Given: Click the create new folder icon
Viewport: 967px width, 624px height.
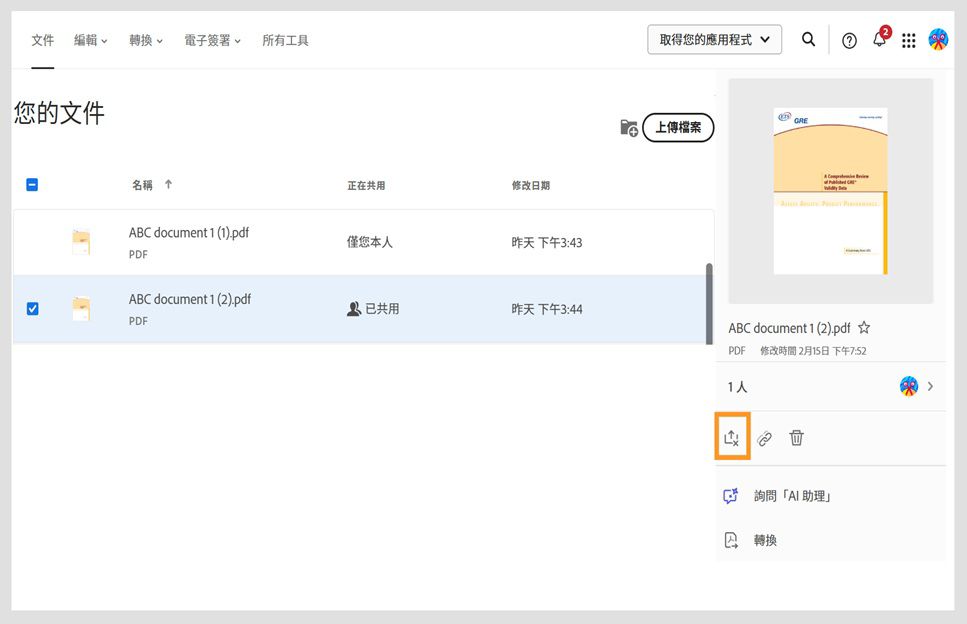Looking at the screenshot, I should (x=627, y=128).
